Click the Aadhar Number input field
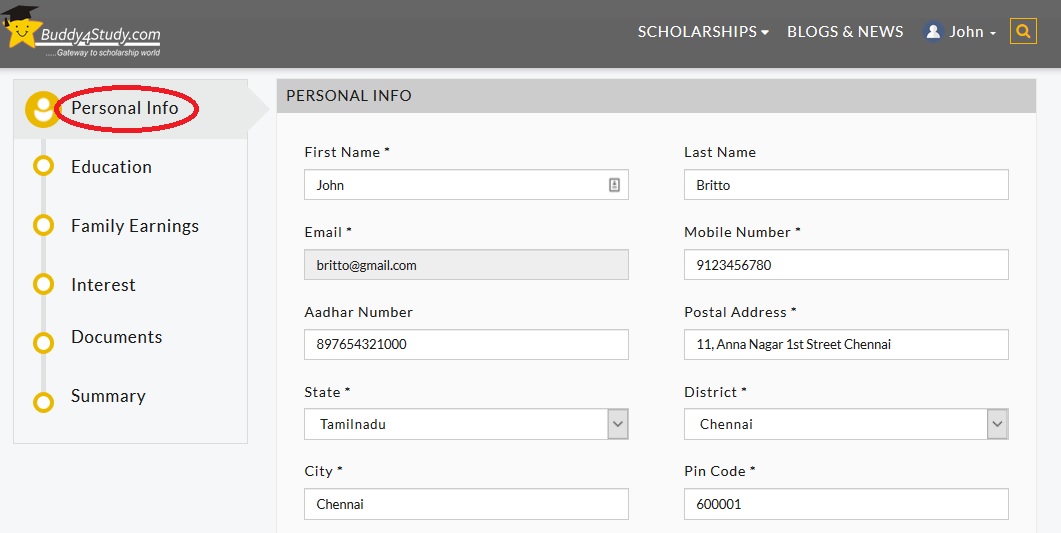 pyautogui.click(x=466, y=344)
